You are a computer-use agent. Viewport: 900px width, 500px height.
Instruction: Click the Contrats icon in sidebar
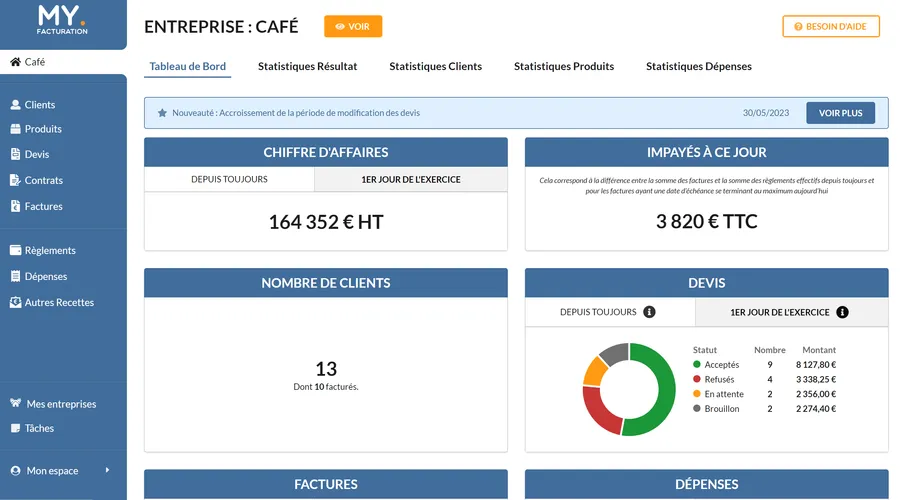(15, 181)
